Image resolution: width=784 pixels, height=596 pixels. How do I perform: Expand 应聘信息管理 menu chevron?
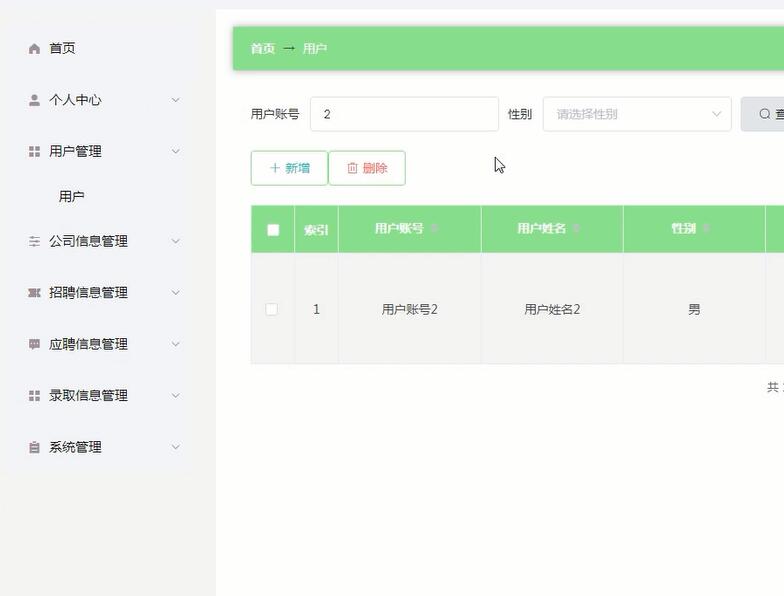point(176,344)
